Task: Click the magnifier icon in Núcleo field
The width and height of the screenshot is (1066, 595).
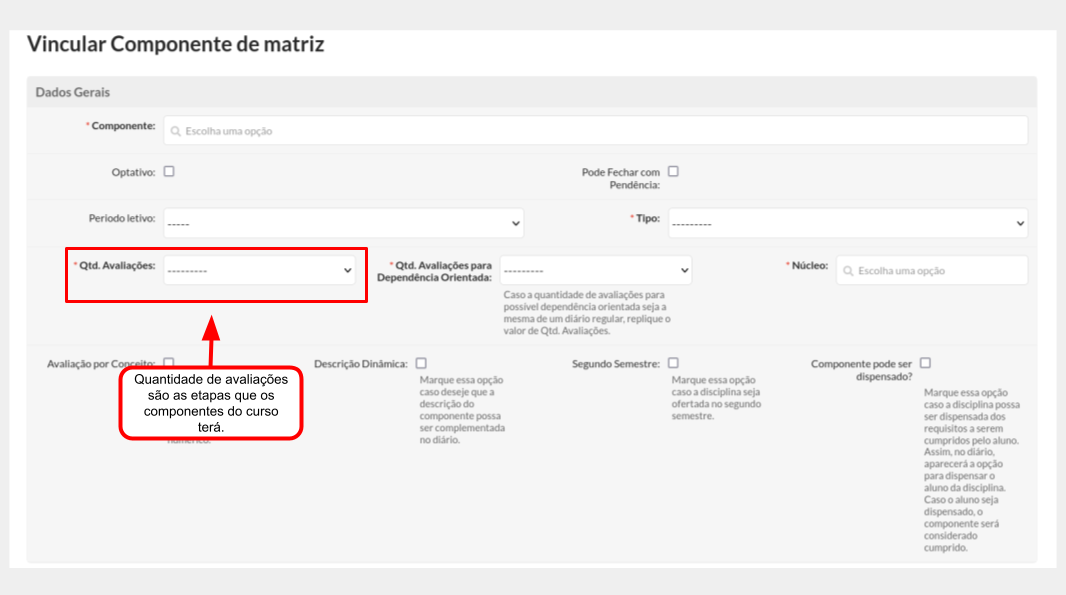Action: tap(848, 271)
